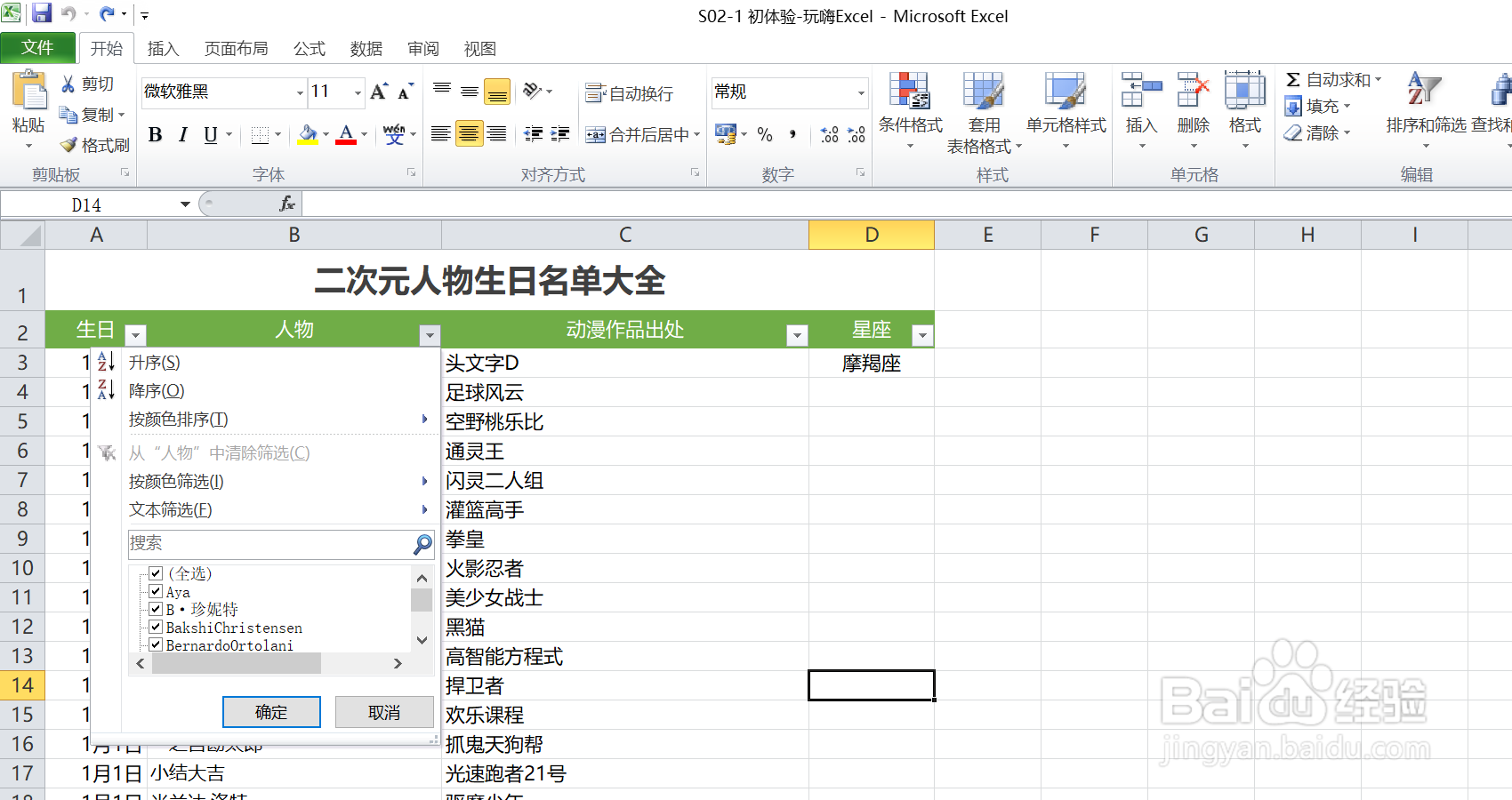This screenshot has width=1512, height=800.
Task: Open the 动漫作品出处 filter dropdown
Action: pyautogui.click(x=797, y=335)
